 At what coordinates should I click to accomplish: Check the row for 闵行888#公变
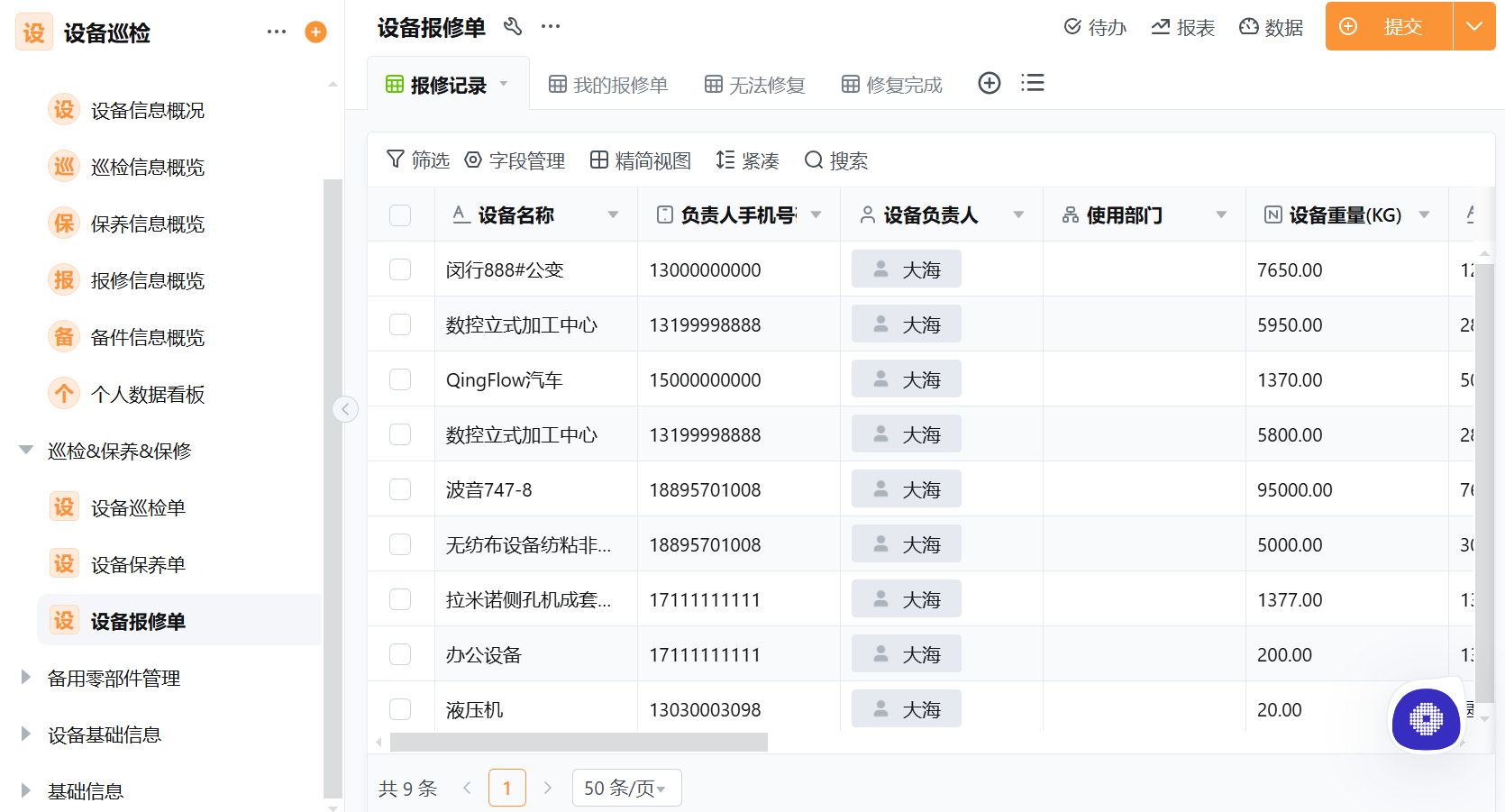coord(400,269)
